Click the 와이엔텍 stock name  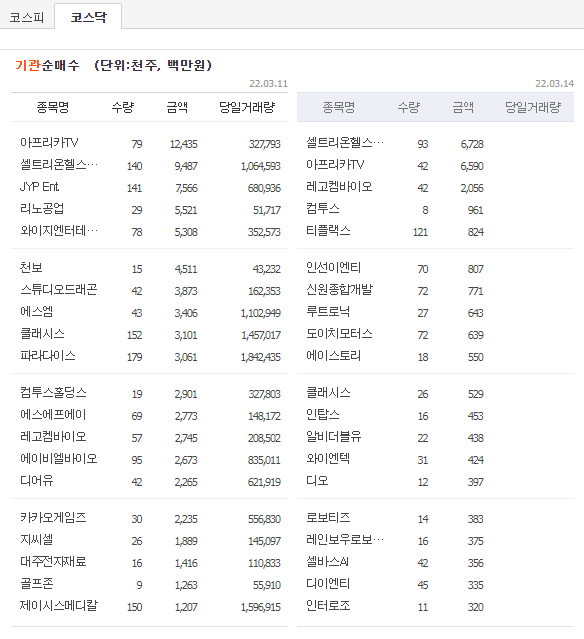328,459
